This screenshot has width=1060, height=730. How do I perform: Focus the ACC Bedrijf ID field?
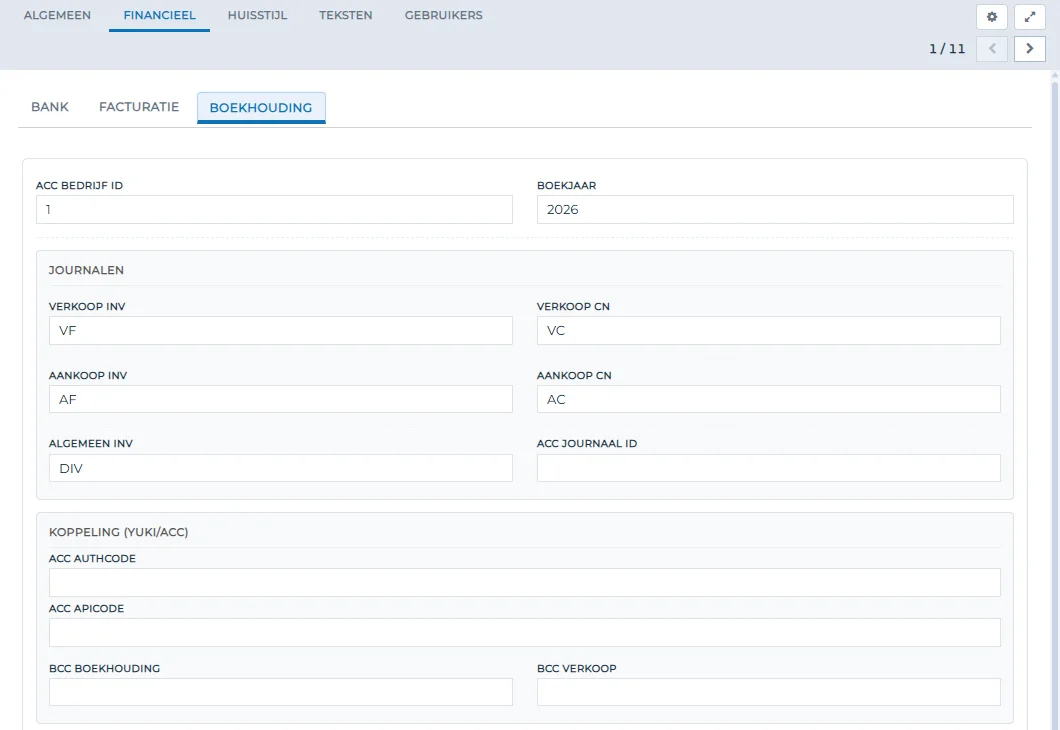click(274, 210)
